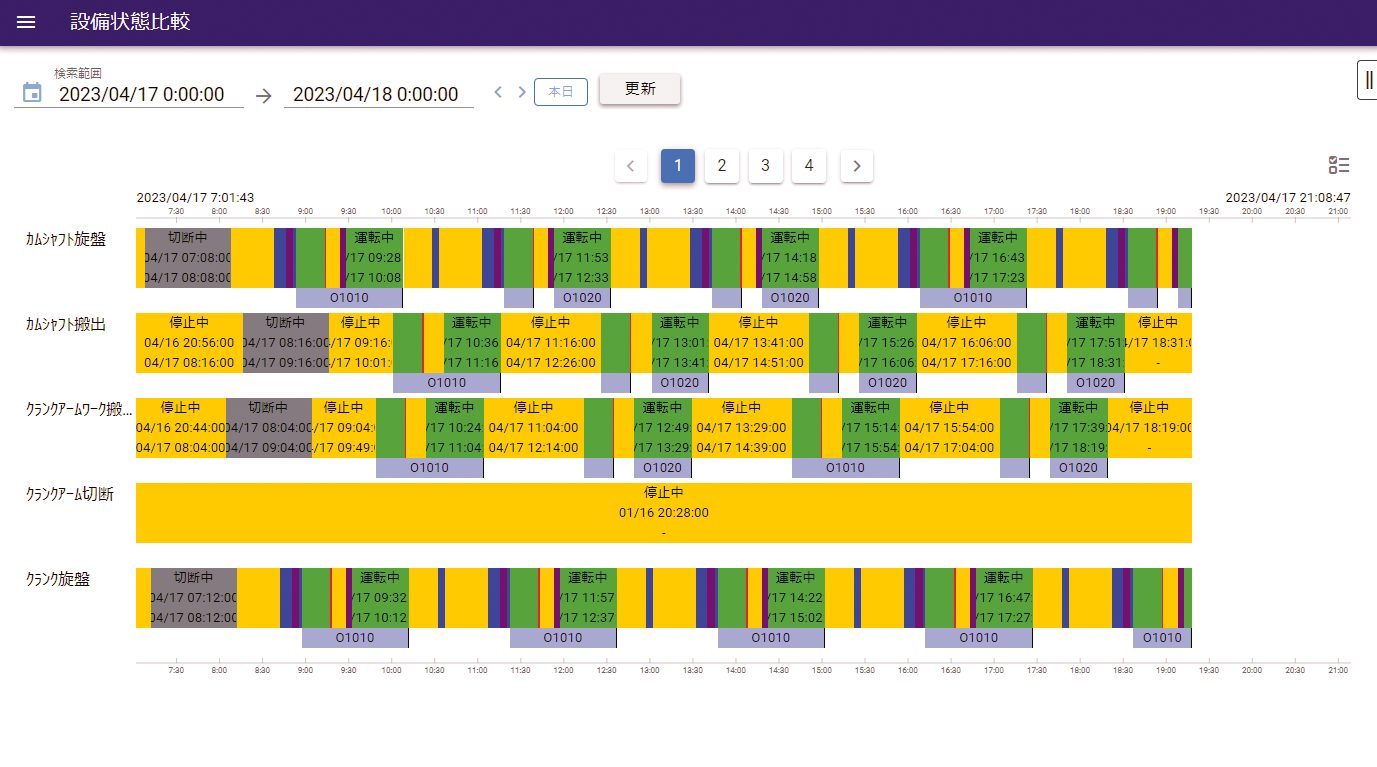Select 停止中 04/17 16:06:00 block in カムシャフト搬出
The image size is (1377, 767).
pos(967,343)
